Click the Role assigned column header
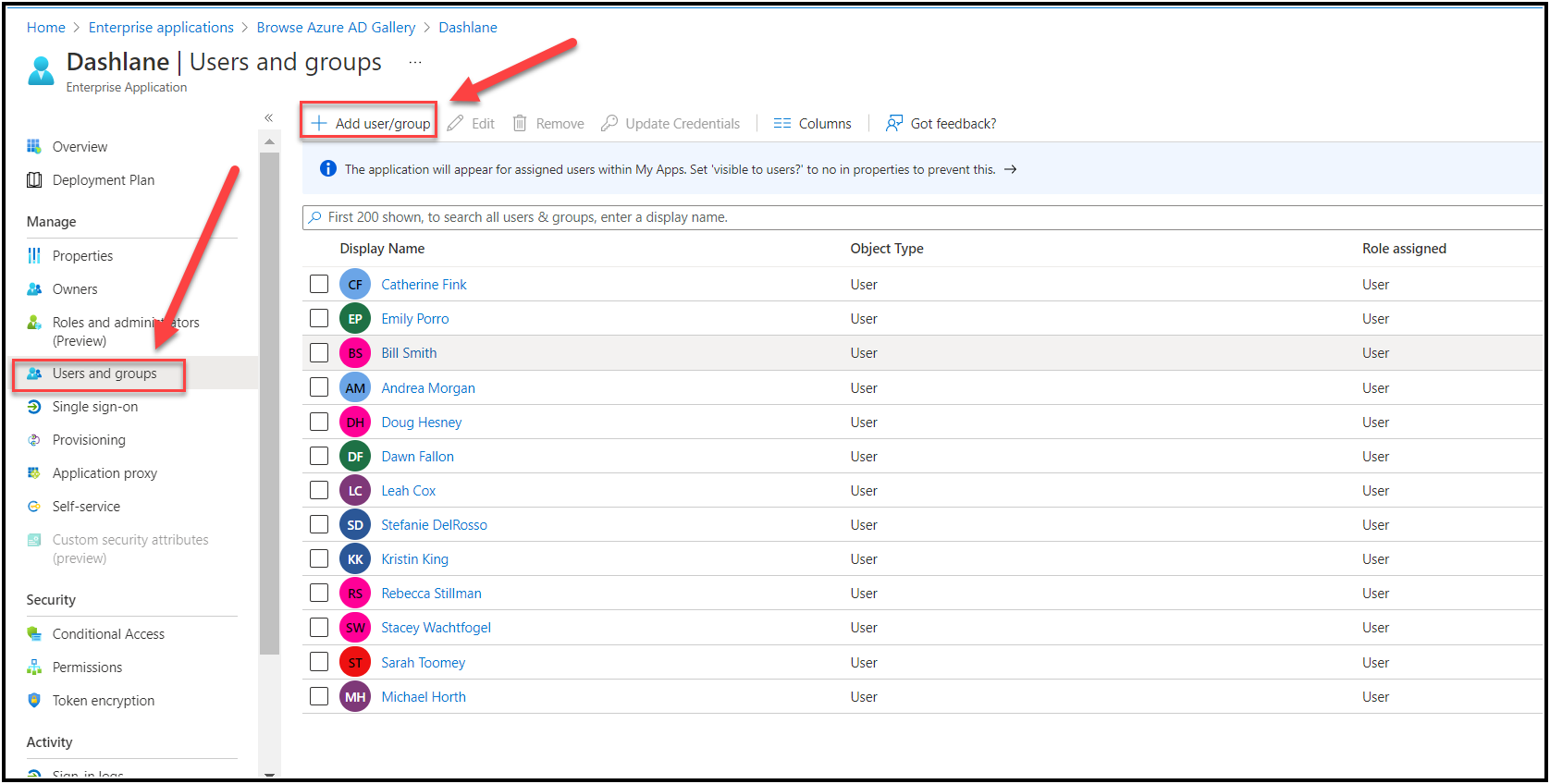Viewport: 1550px width, 784px height. [1404, 249]
